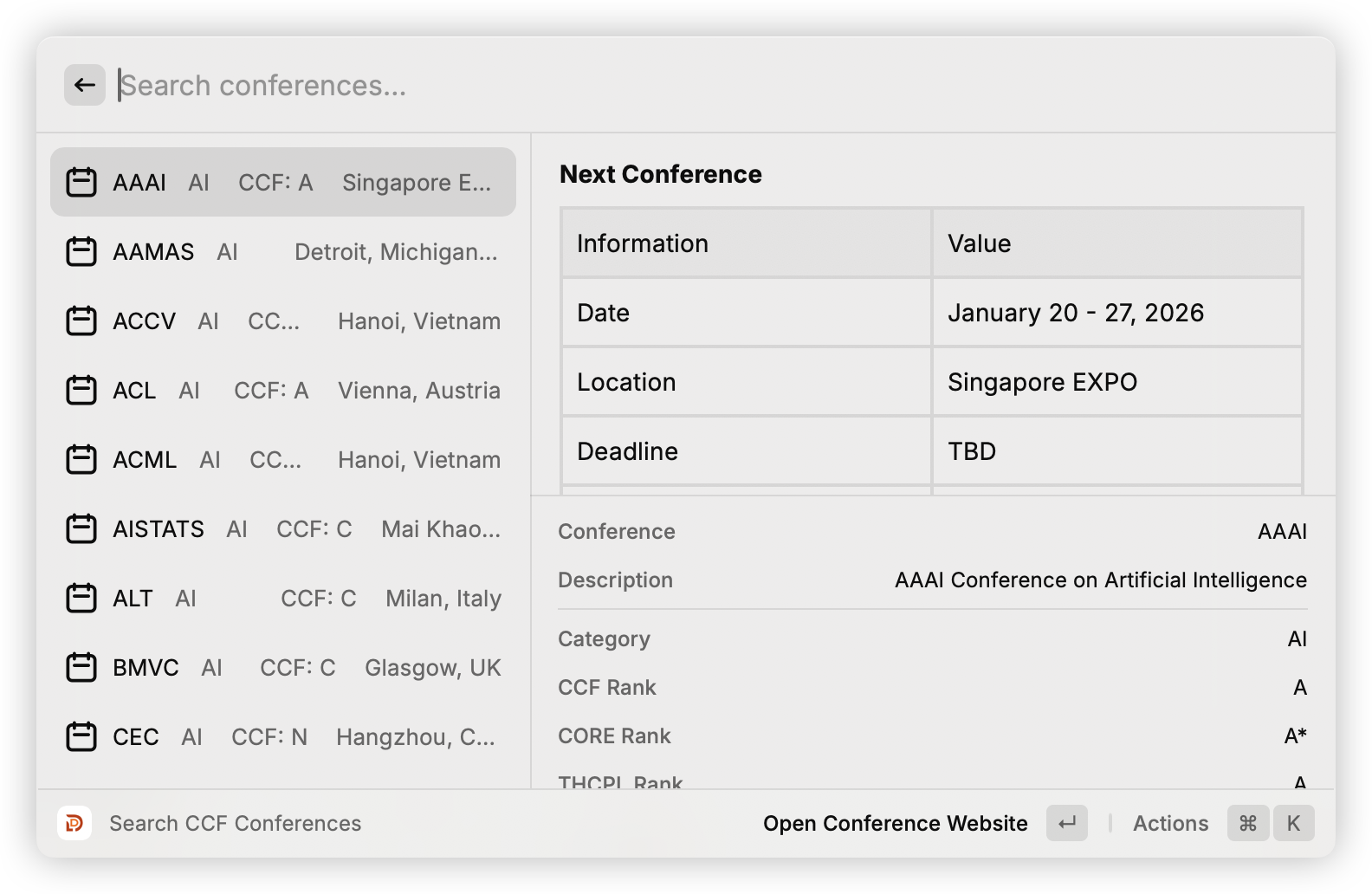Click the calendar icon next to AAAI
The width and height of the screenshot is (1372, 894).
(x=81, y=182)
